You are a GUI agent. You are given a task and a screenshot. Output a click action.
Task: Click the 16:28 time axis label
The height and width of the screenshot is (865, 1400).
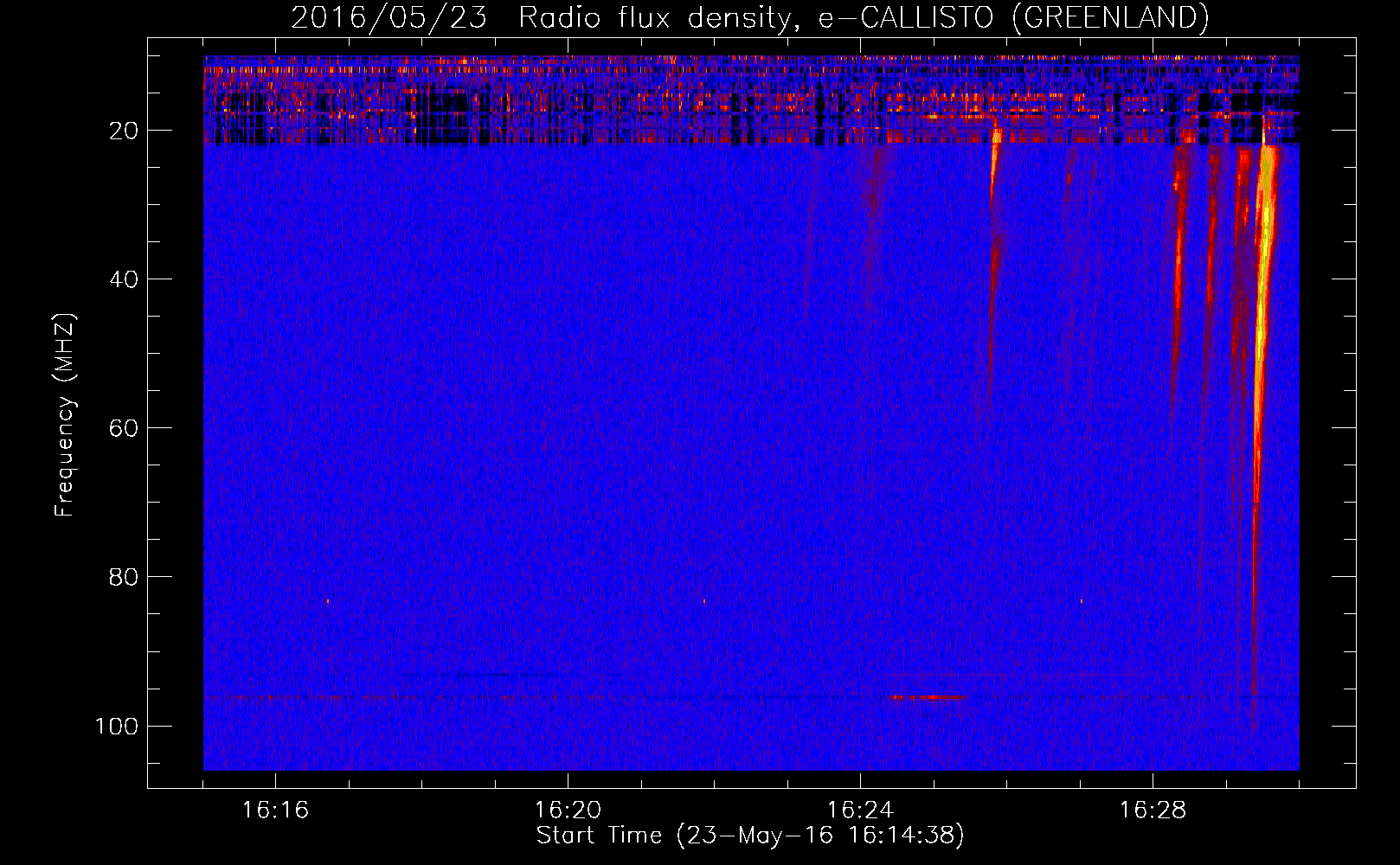[x=1153, y=811]
